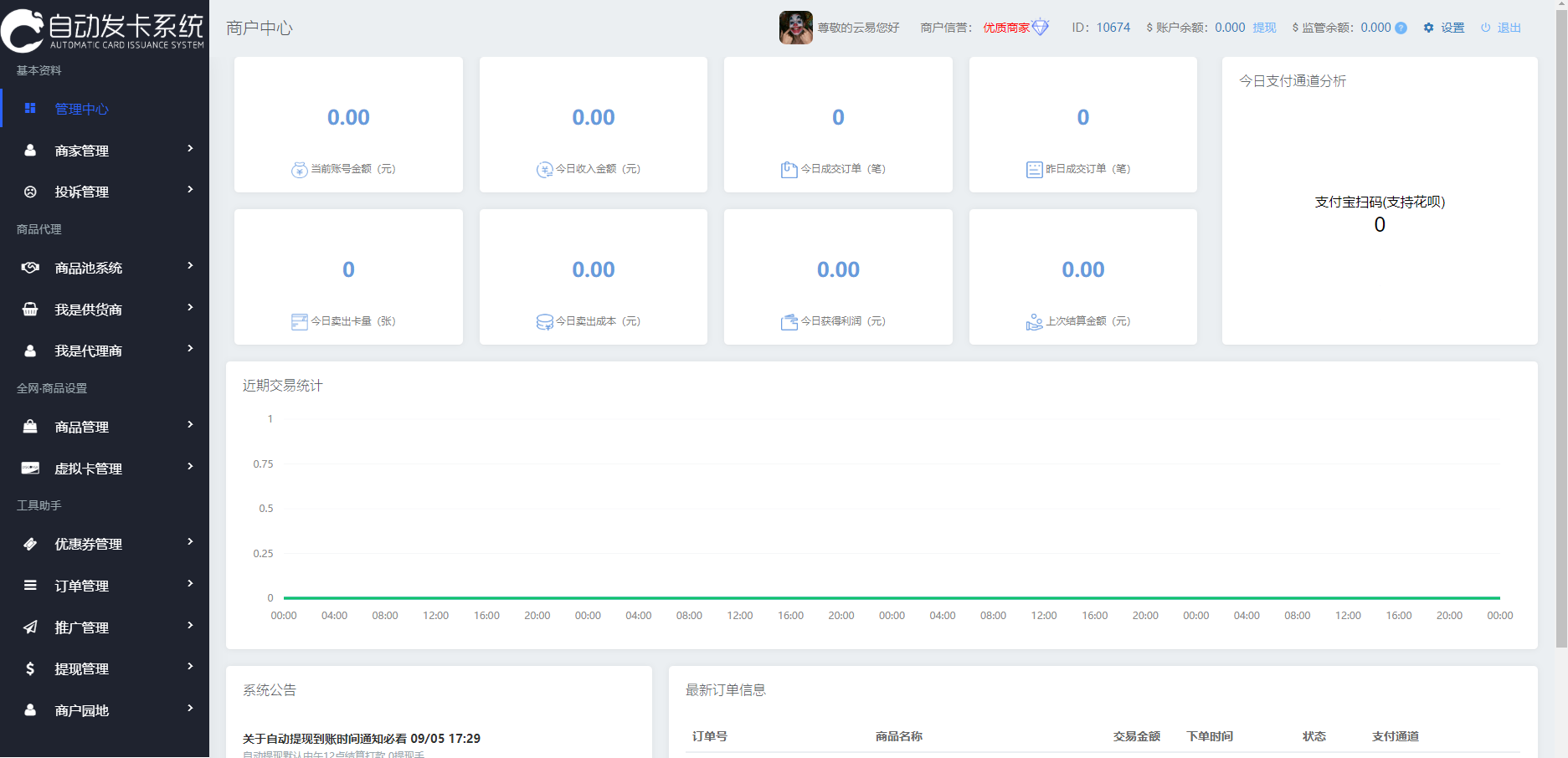1568x758 pixels.
Task: Click the 优惠券管理 coupon icon
Action: (30, 543)
